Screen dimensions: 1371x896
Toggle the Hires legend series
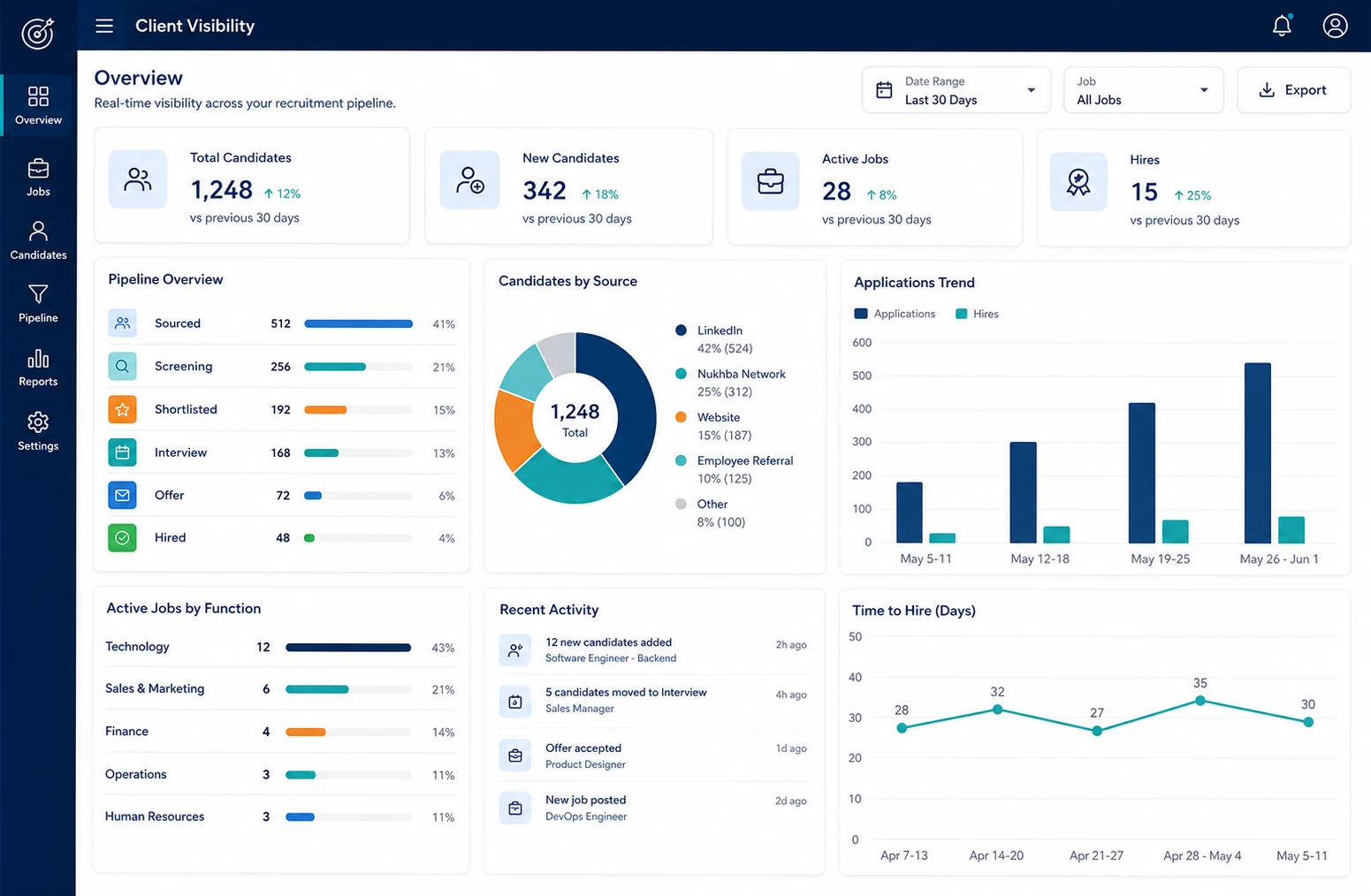[977, 314]
